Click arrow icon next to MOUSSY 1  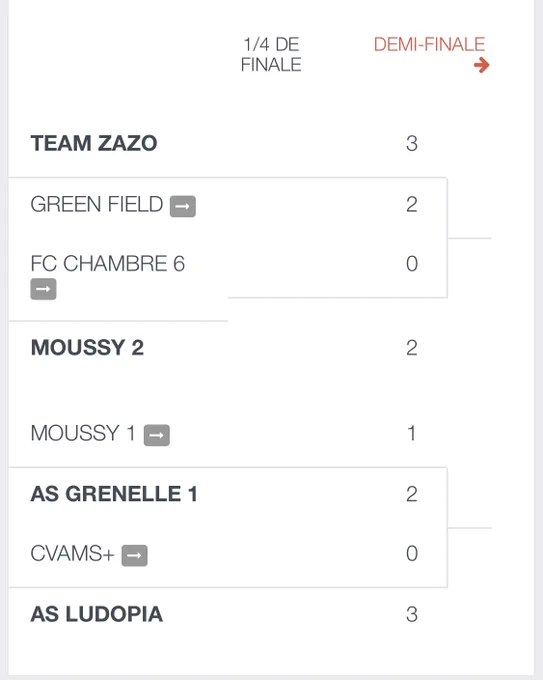click(x=157, y=435)
